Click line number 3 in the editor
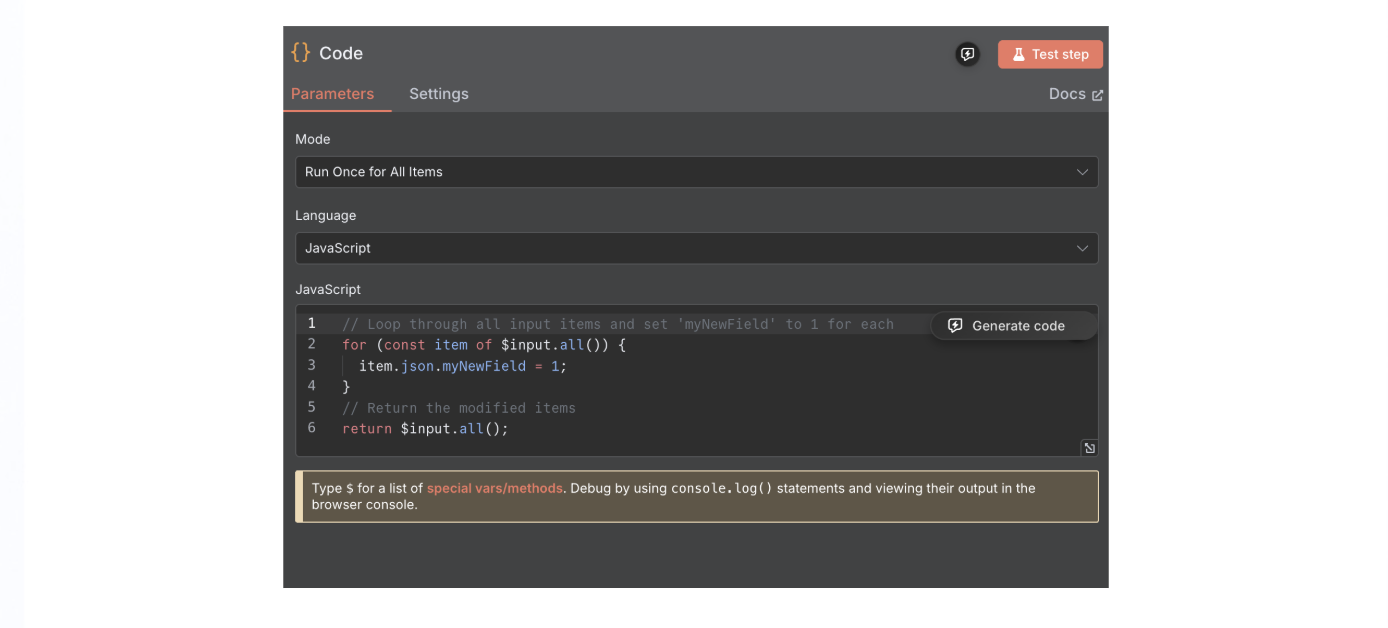Image resolution: width=1388 pixels, height=628 pixels. pyautogui.click(x=312, y=365)
